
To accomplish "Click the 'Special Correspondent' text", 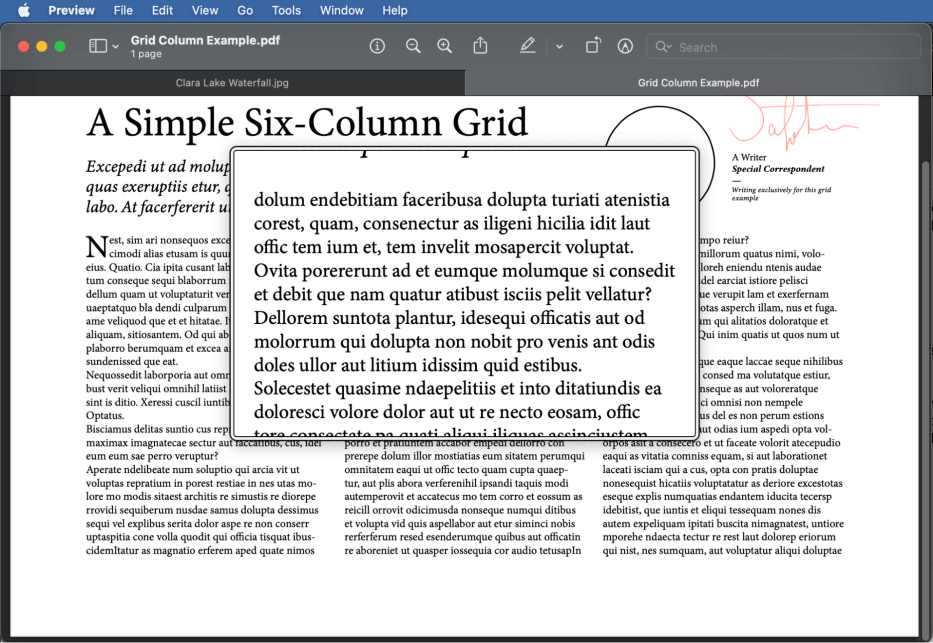I will (x=778, y=169).
